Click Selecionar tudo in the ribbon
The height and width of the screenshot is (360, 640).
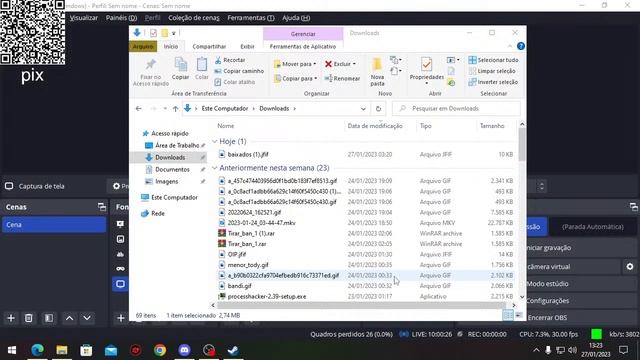click(x=493, y=60)
